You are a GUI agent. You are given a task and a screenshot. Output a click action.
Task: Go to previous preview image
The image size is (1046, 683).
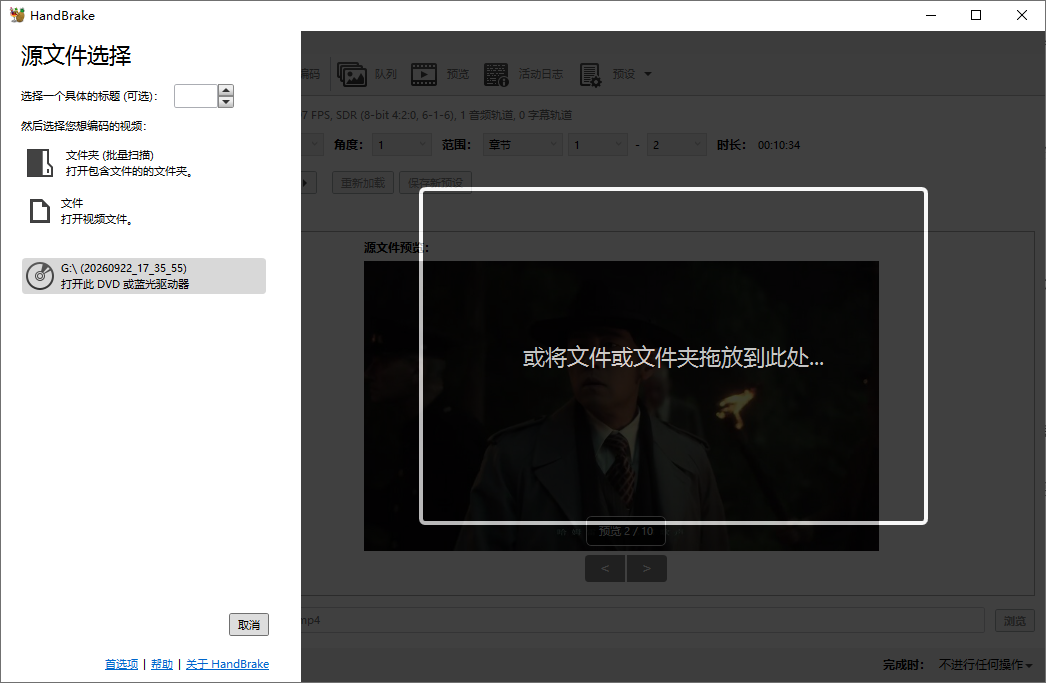click(x=605, y=568)
